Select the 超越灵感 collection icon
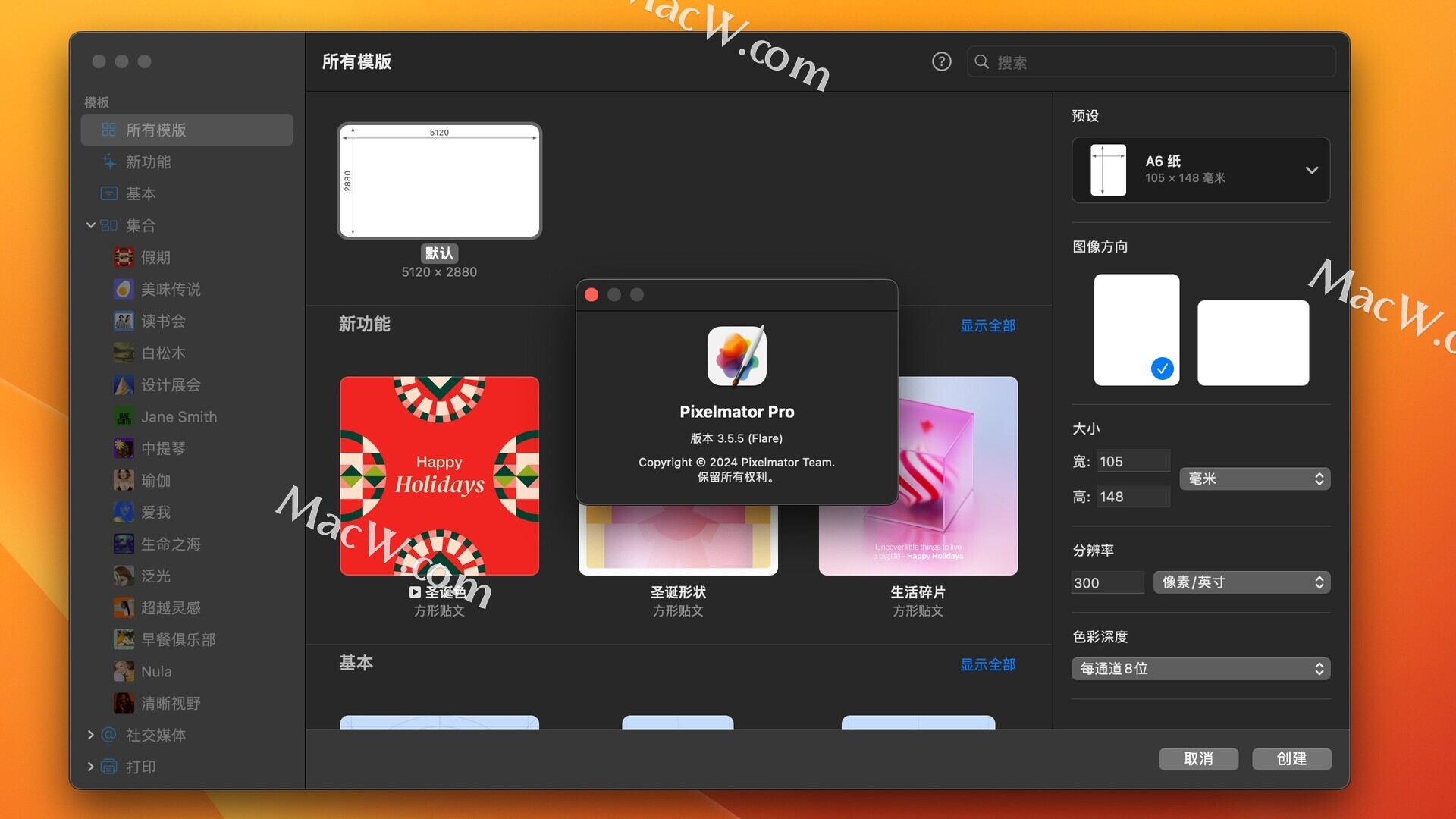This screenshot has width=1456, height=819. (x=124, y=607)
